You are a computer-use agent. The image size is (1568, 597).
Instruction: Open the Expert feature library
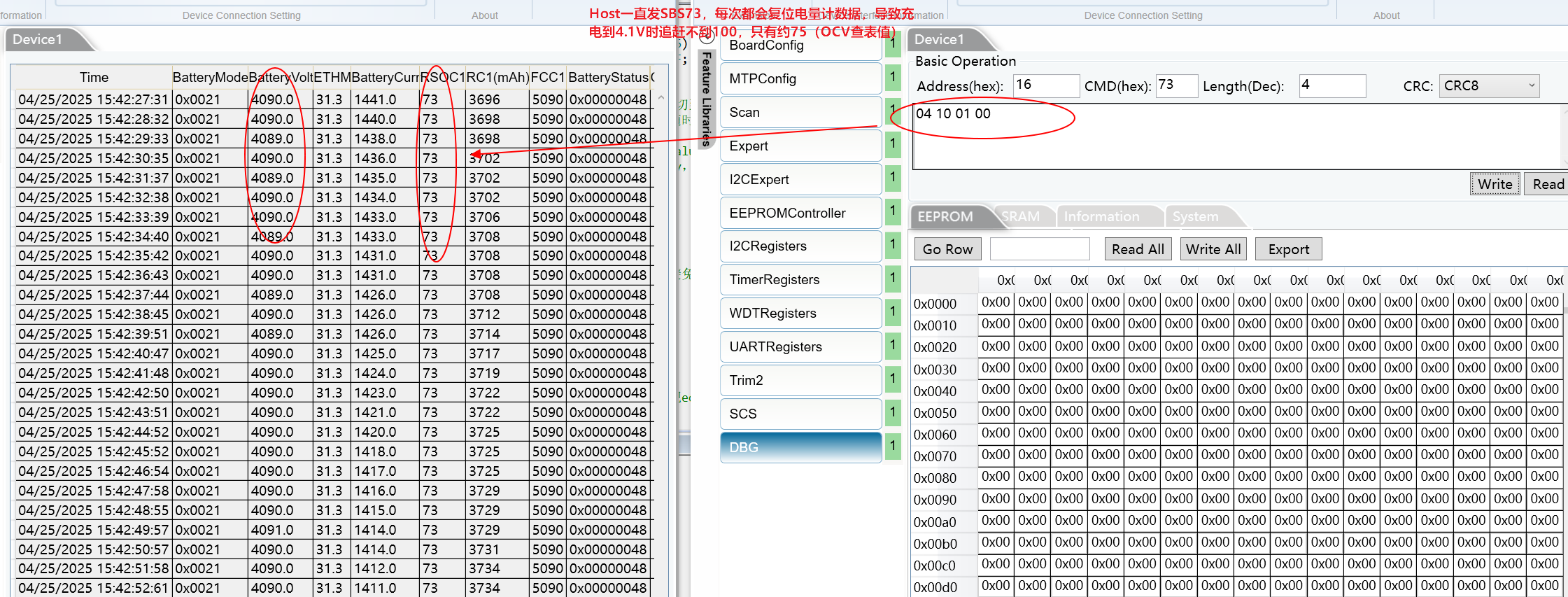800,146
